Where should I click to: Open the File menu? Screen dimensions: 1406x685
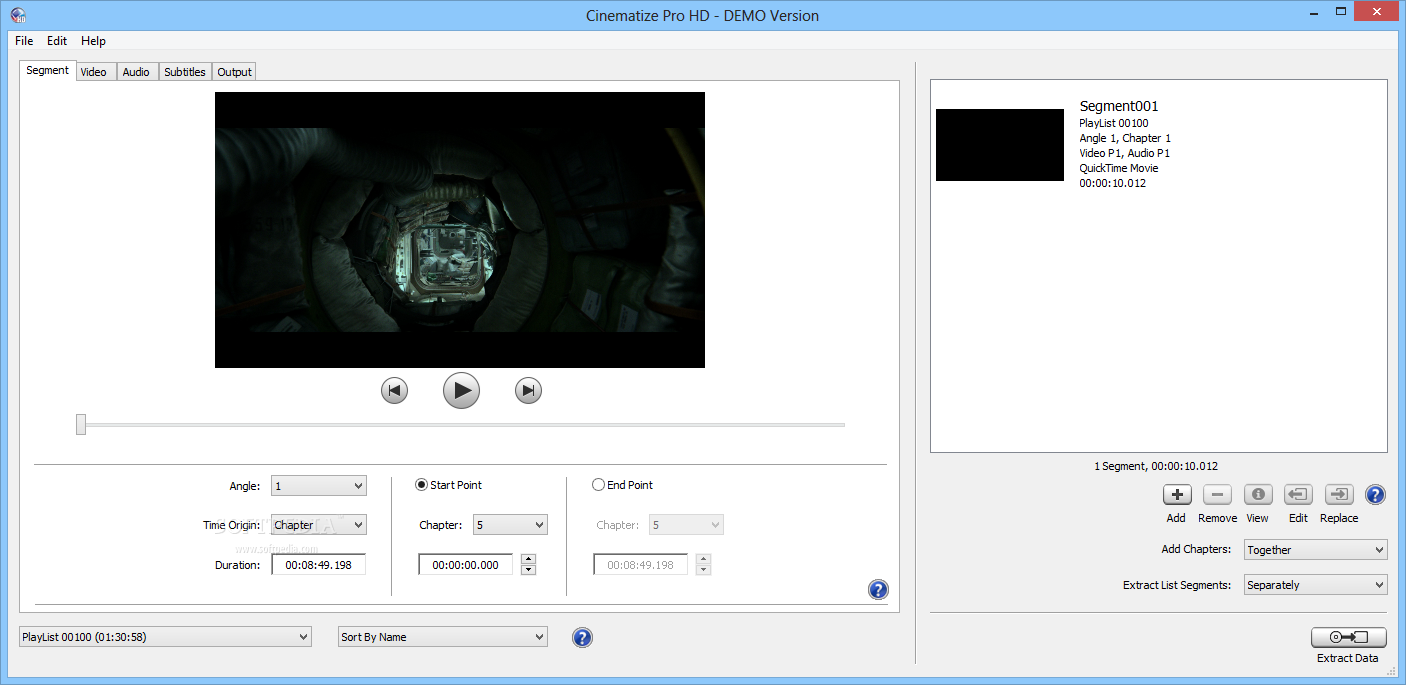click(x=24, y=41)
